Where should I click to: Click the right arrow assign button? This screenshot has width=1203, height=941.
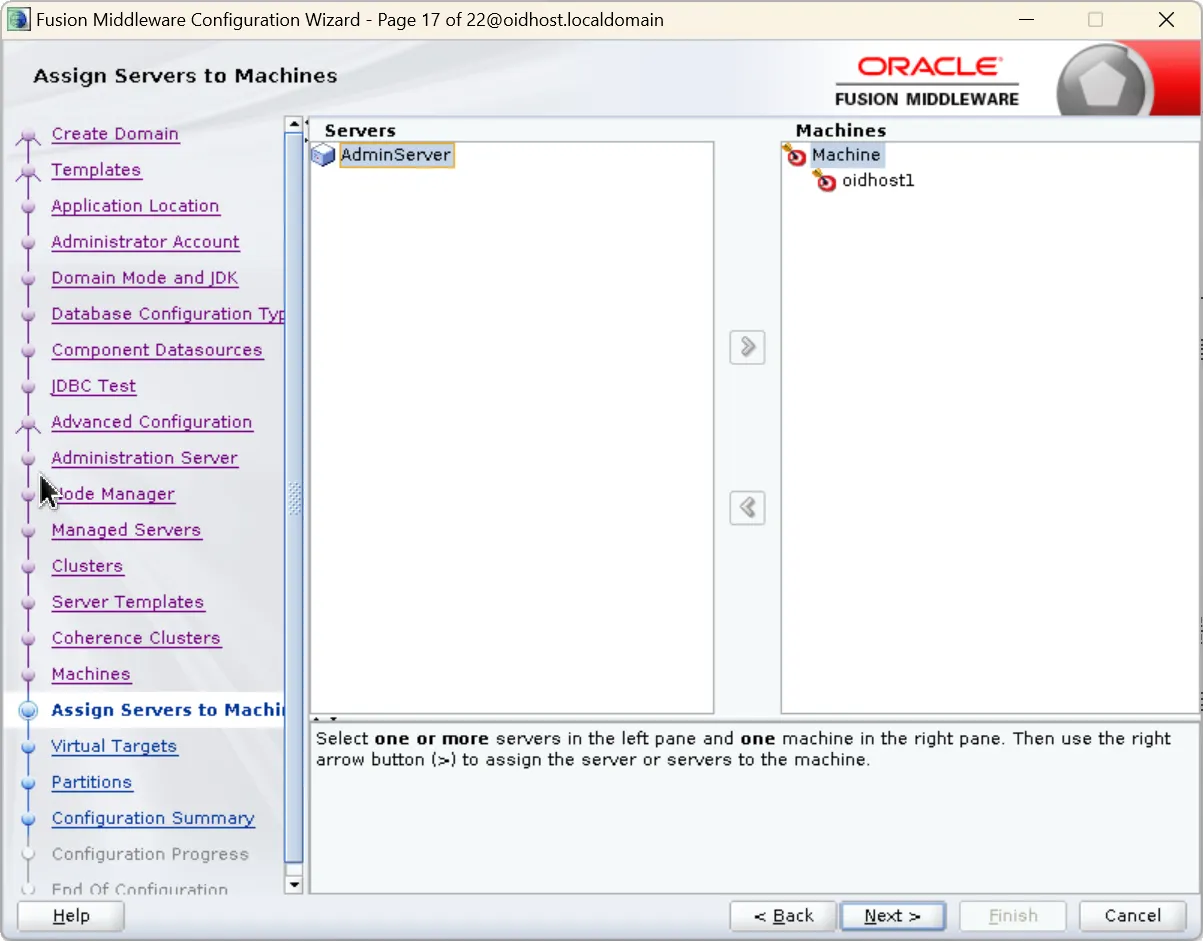(x=747, y=347)
